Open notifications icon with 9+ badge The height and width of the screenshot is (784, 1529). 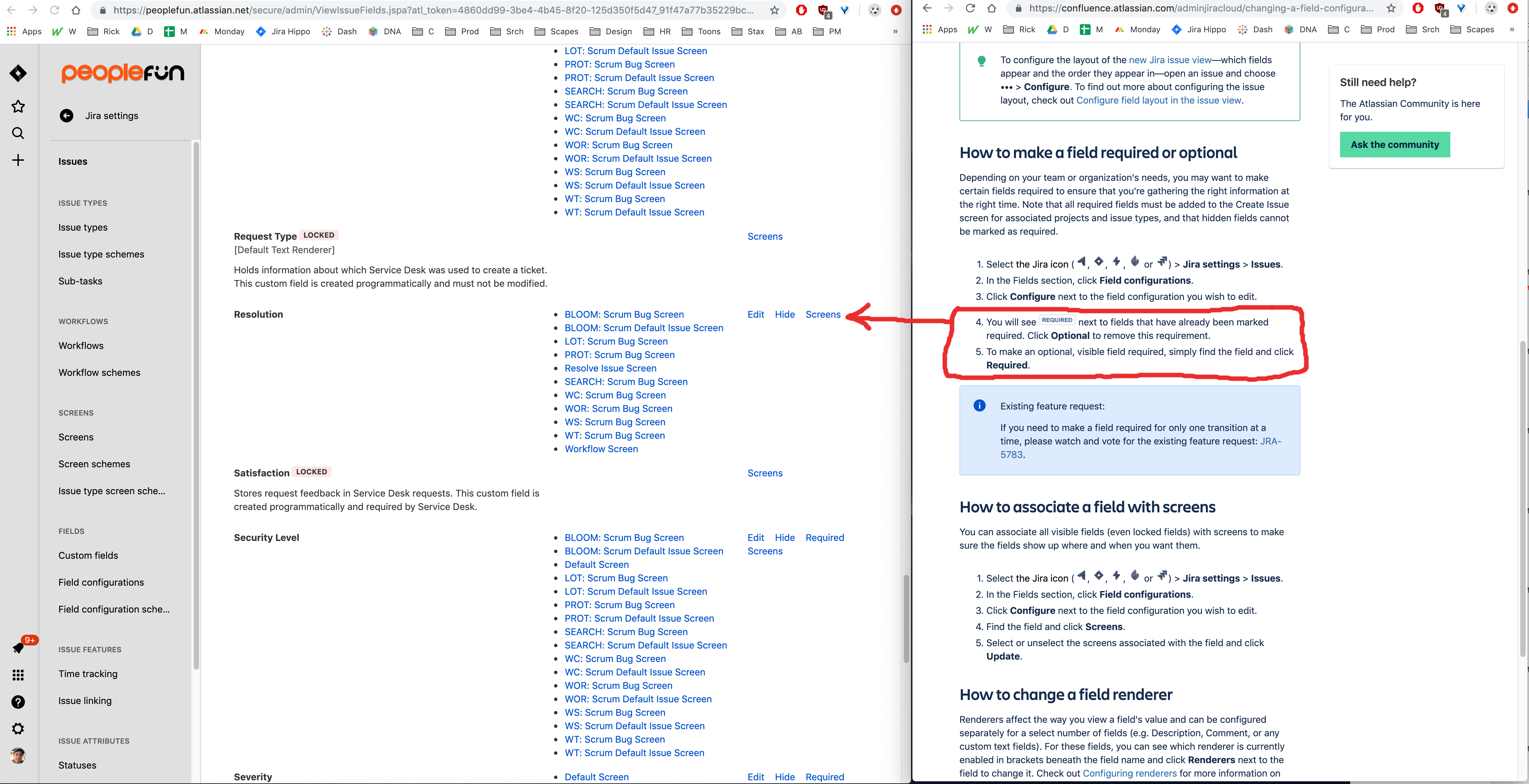pos(18,648)
